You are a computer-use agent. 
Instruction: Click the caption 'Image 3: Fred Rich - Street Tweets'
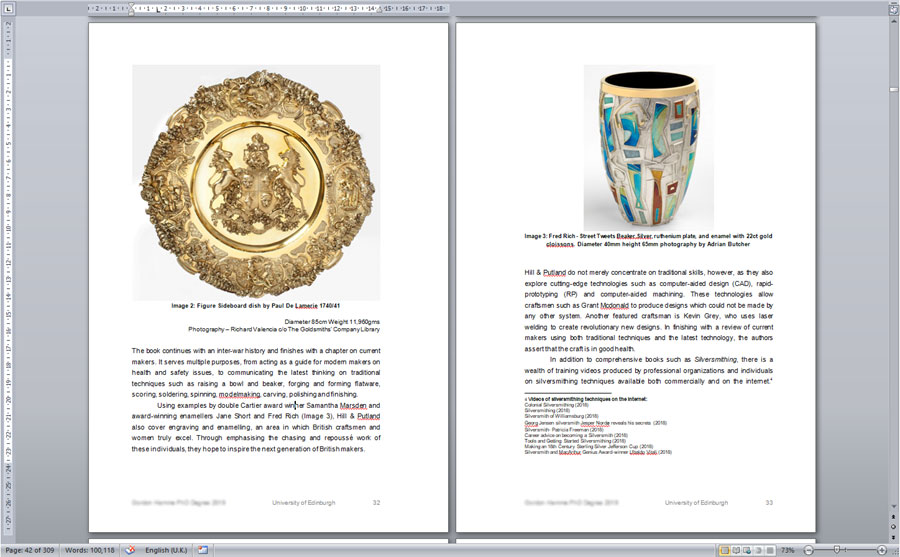tap(648, 240)
